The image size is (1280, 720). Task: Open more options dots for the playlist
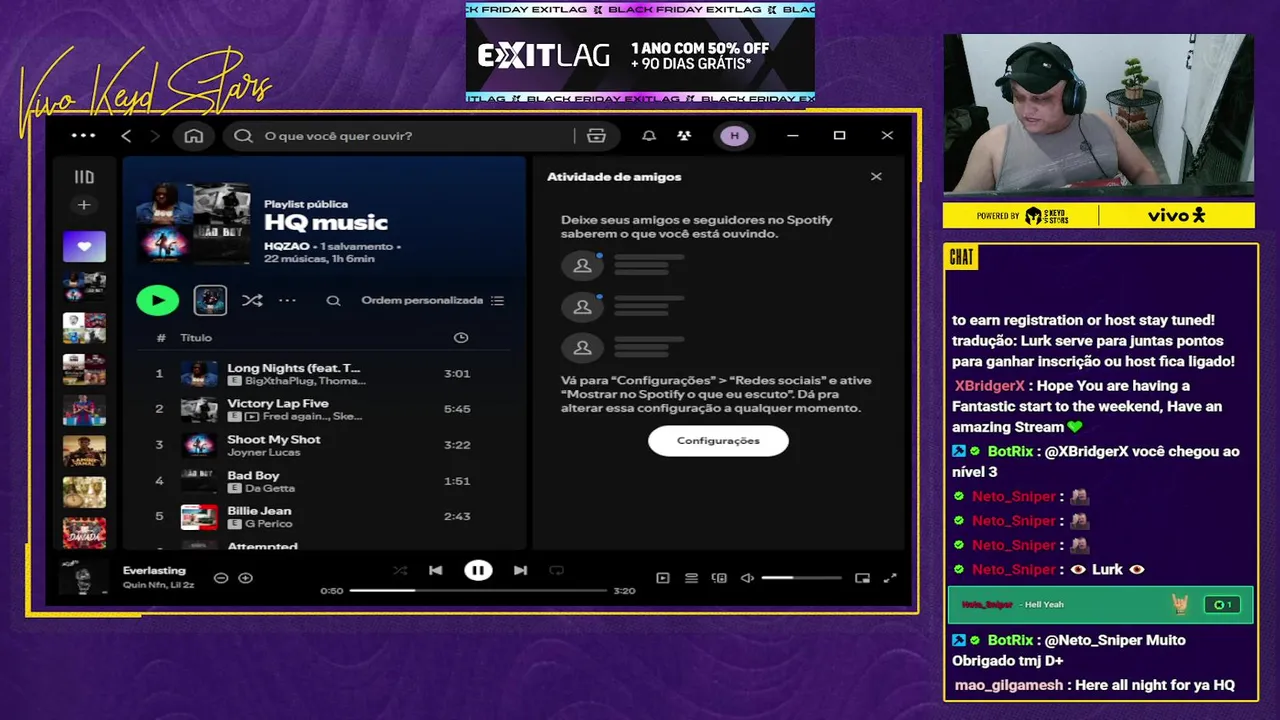[x=287, y=300]
